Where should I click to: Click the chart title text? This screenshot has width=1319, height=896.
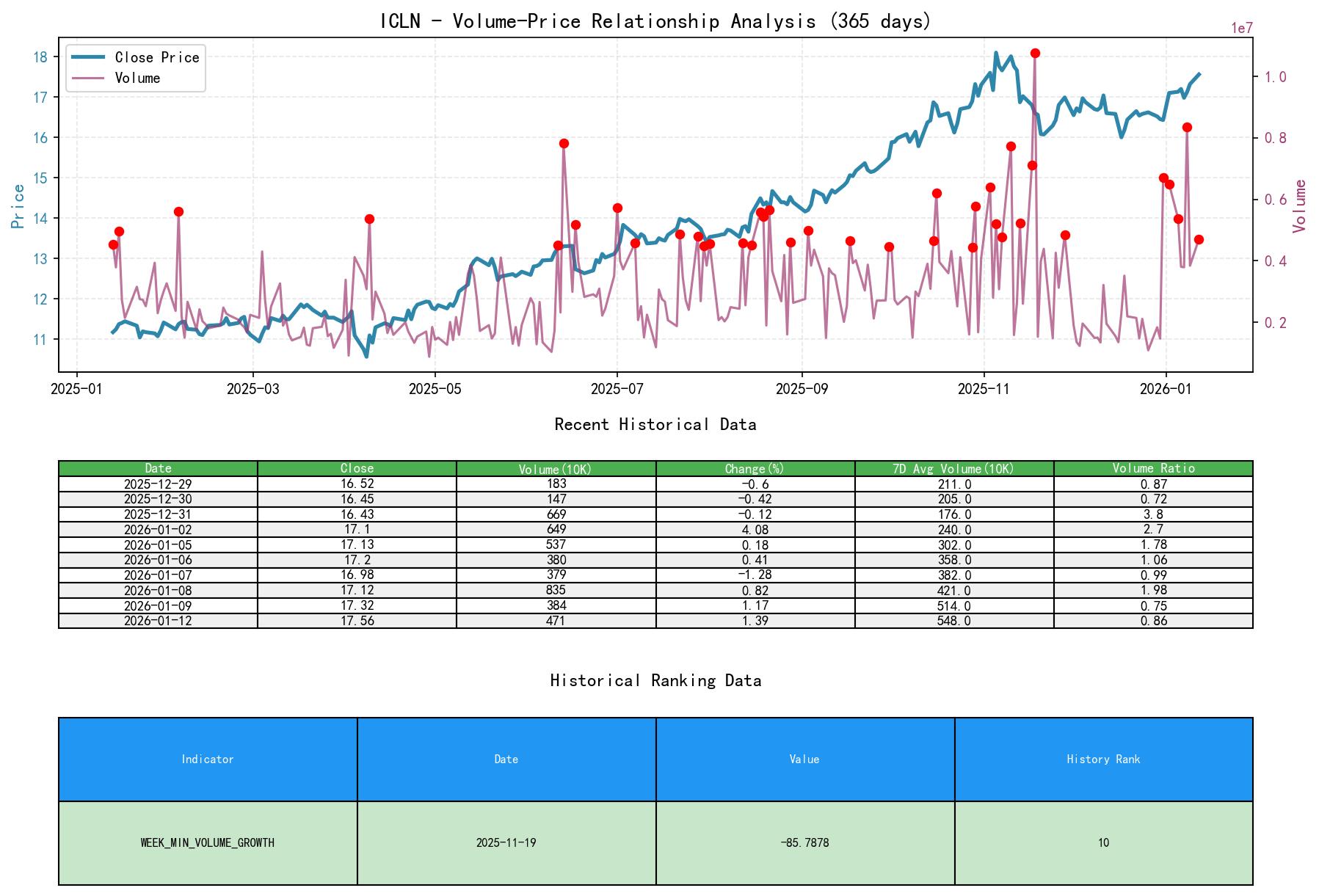(x=655, y=21)
